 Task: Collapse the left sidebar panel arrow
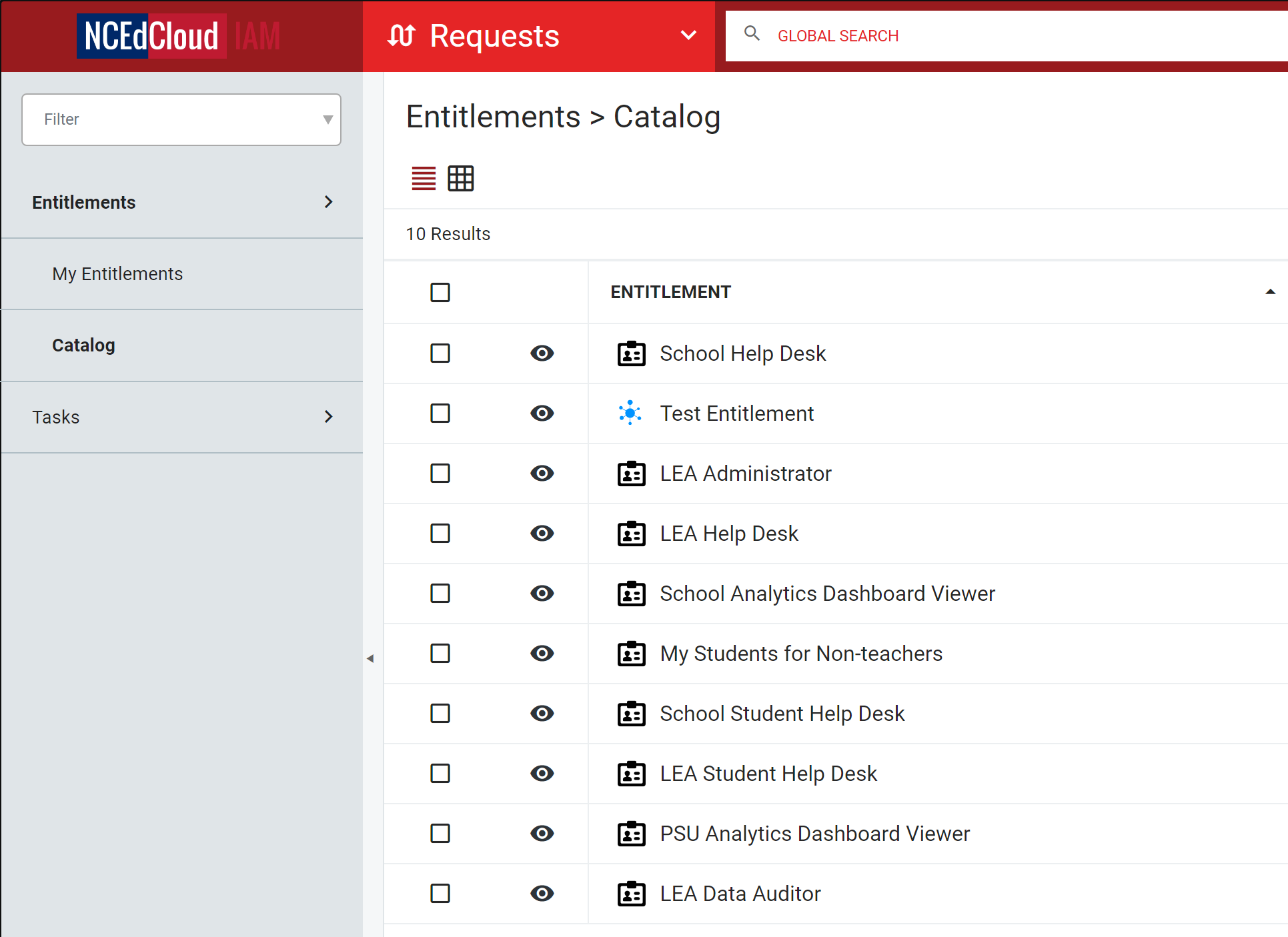[370, 659]
